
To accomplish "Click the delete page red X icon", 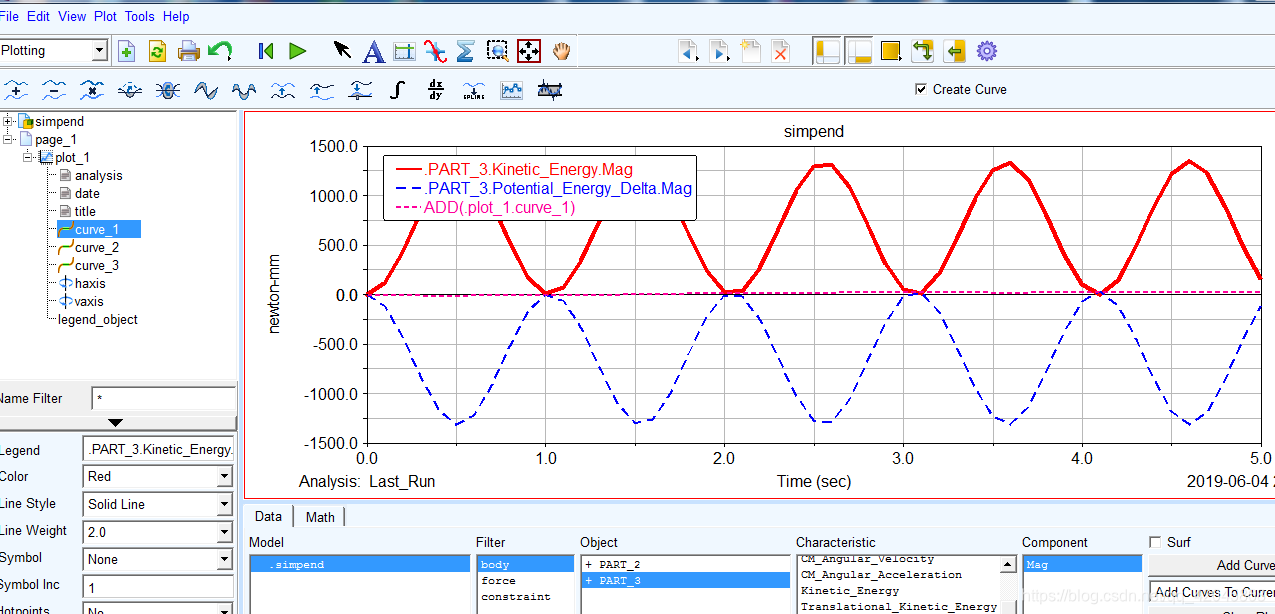I will tap(780, 51).
